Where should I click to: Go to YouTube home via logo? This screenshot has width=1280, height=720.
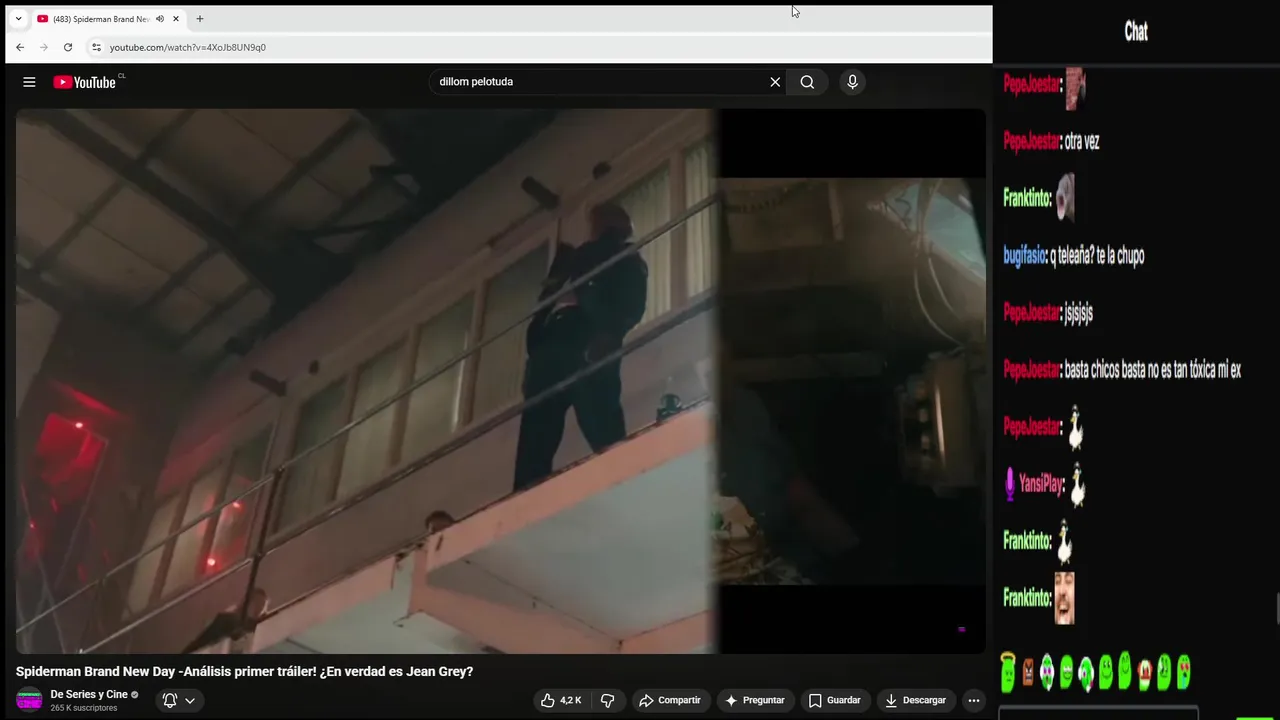pos(85,82)
